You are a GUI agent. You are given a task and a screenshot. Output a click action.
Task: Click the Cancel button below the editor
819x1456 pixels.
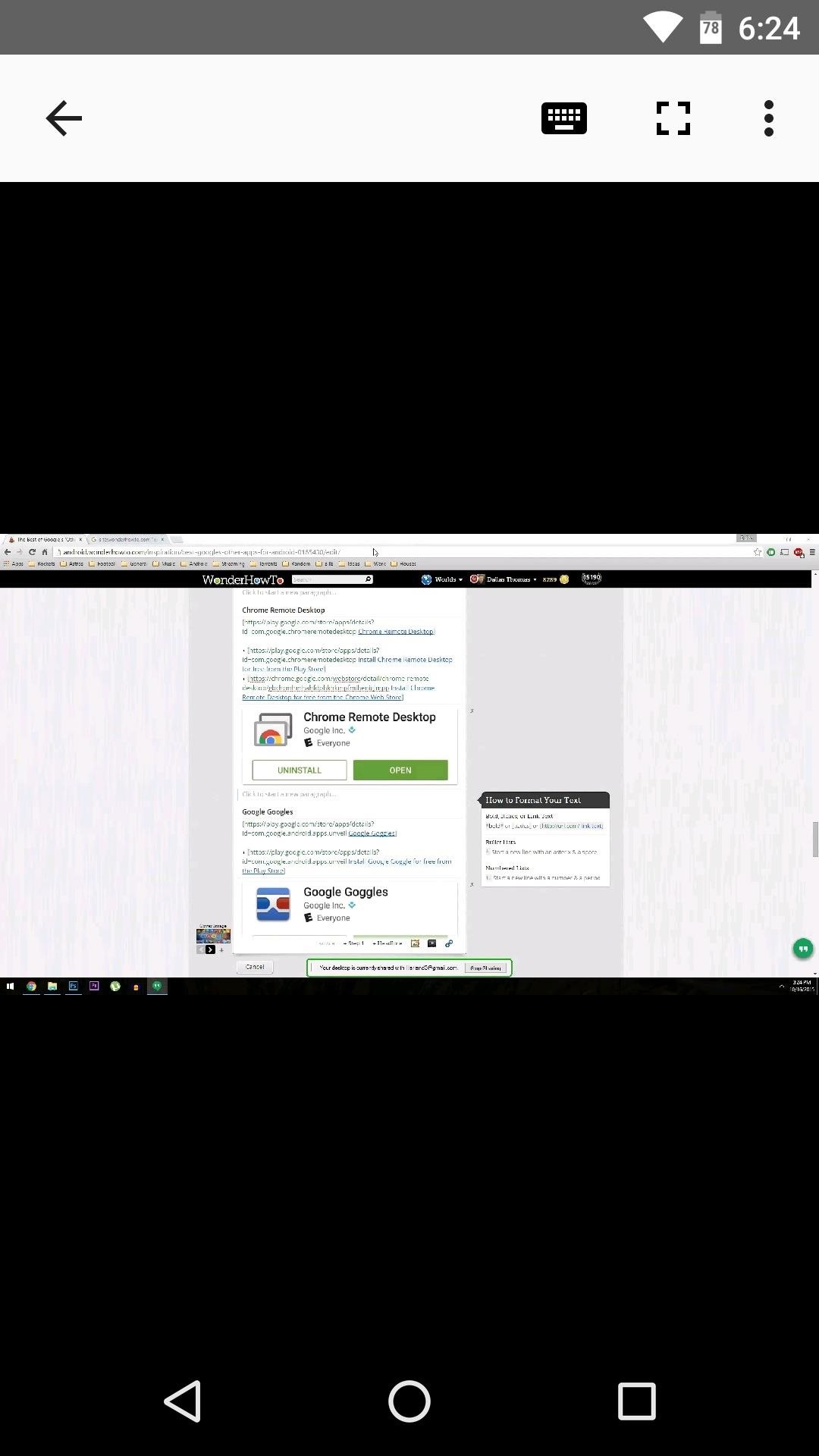[x=255, y=967]
